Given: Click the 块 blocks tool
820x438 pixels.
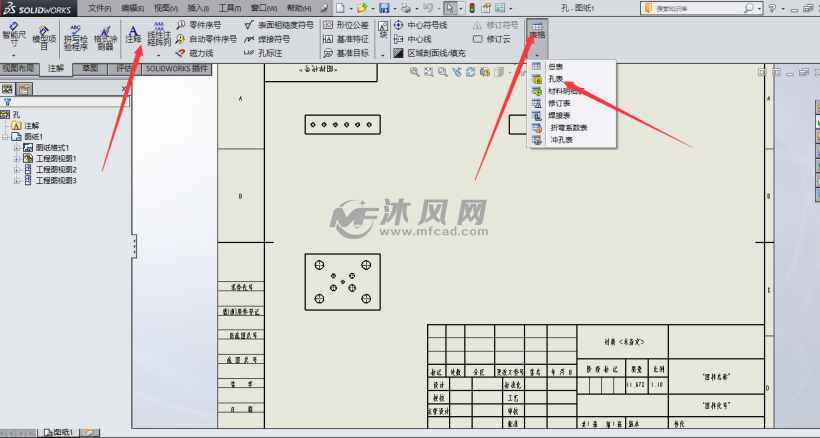Looking at the screenshot, I should pyautogui.click(x=383, y=31).
